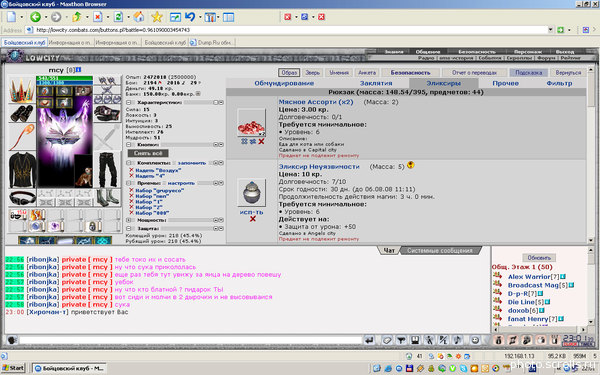Screen dimensions: 600x375
Task: Click the New blank page icon
Action: coord(11,17)
